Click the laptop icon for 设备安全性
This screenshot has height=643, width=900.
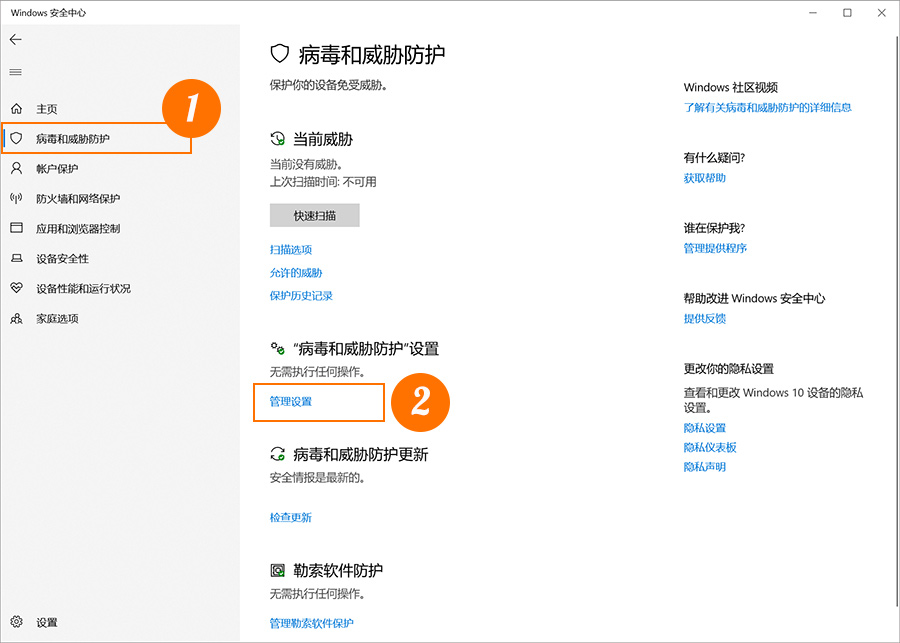click(x=17, y=258)
